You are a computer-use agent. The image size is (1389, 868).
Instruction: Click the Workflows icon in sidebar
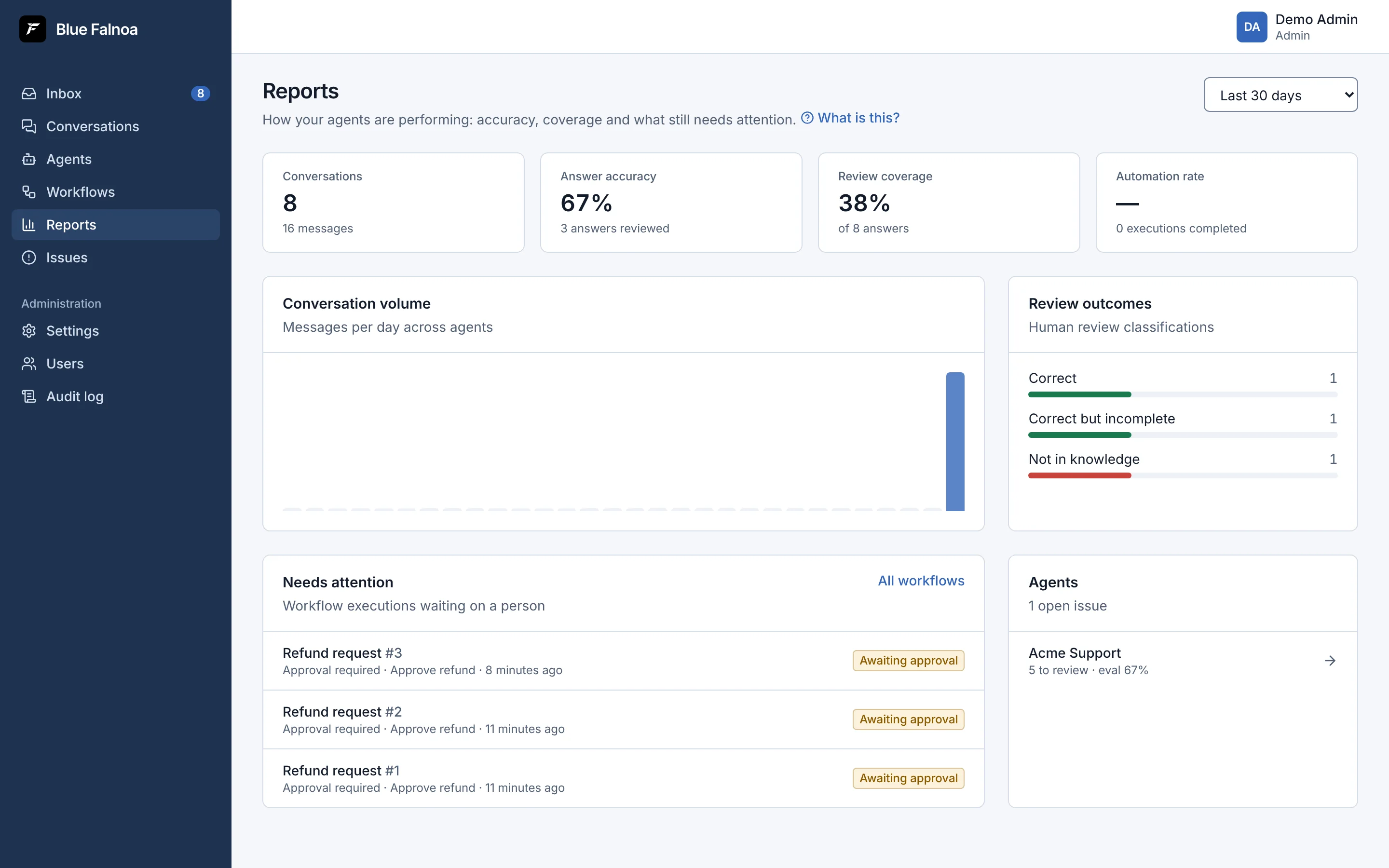click(x=29, y=192)
